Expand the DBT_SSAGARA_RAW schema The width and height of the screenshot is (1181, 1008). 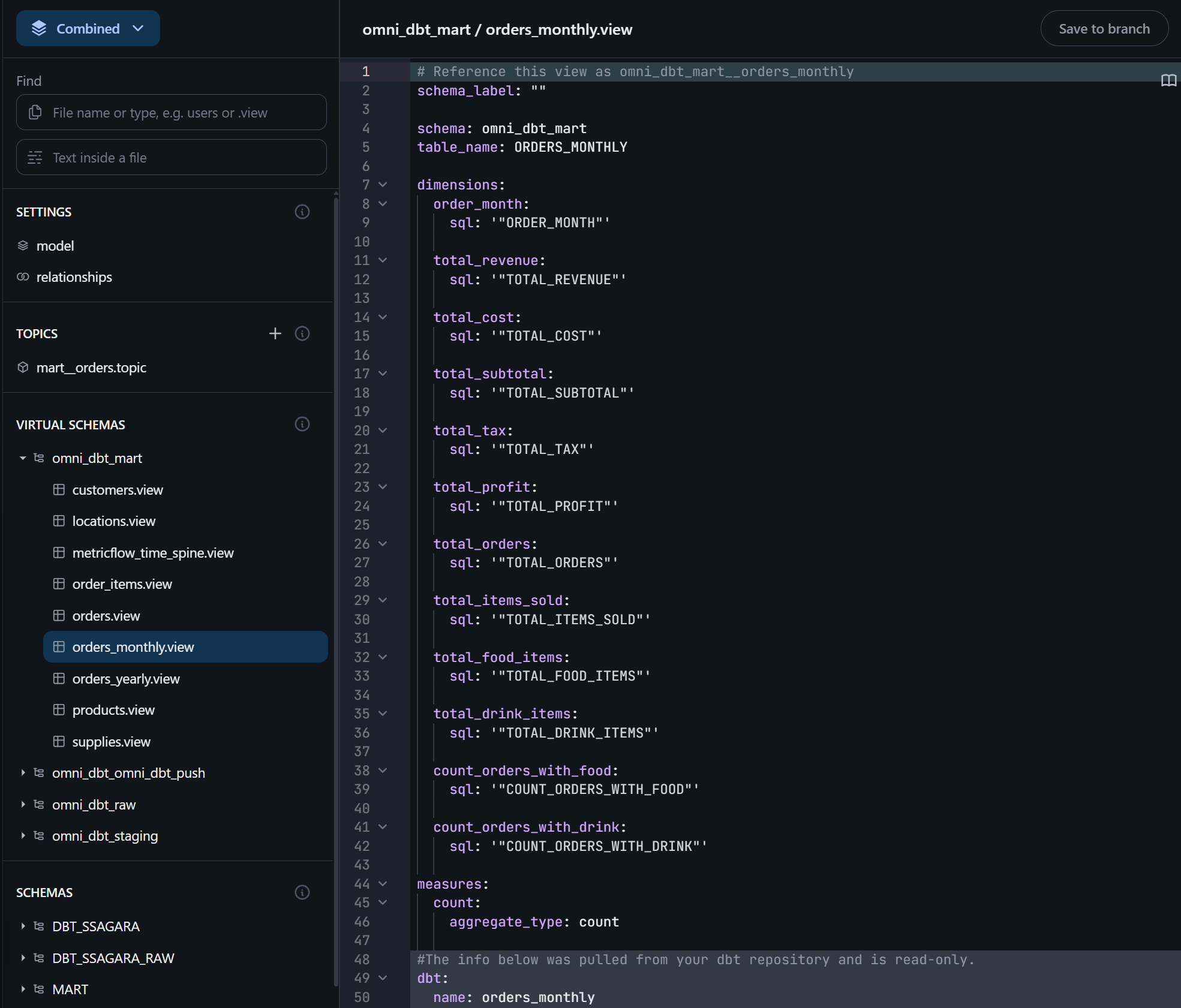23,958
